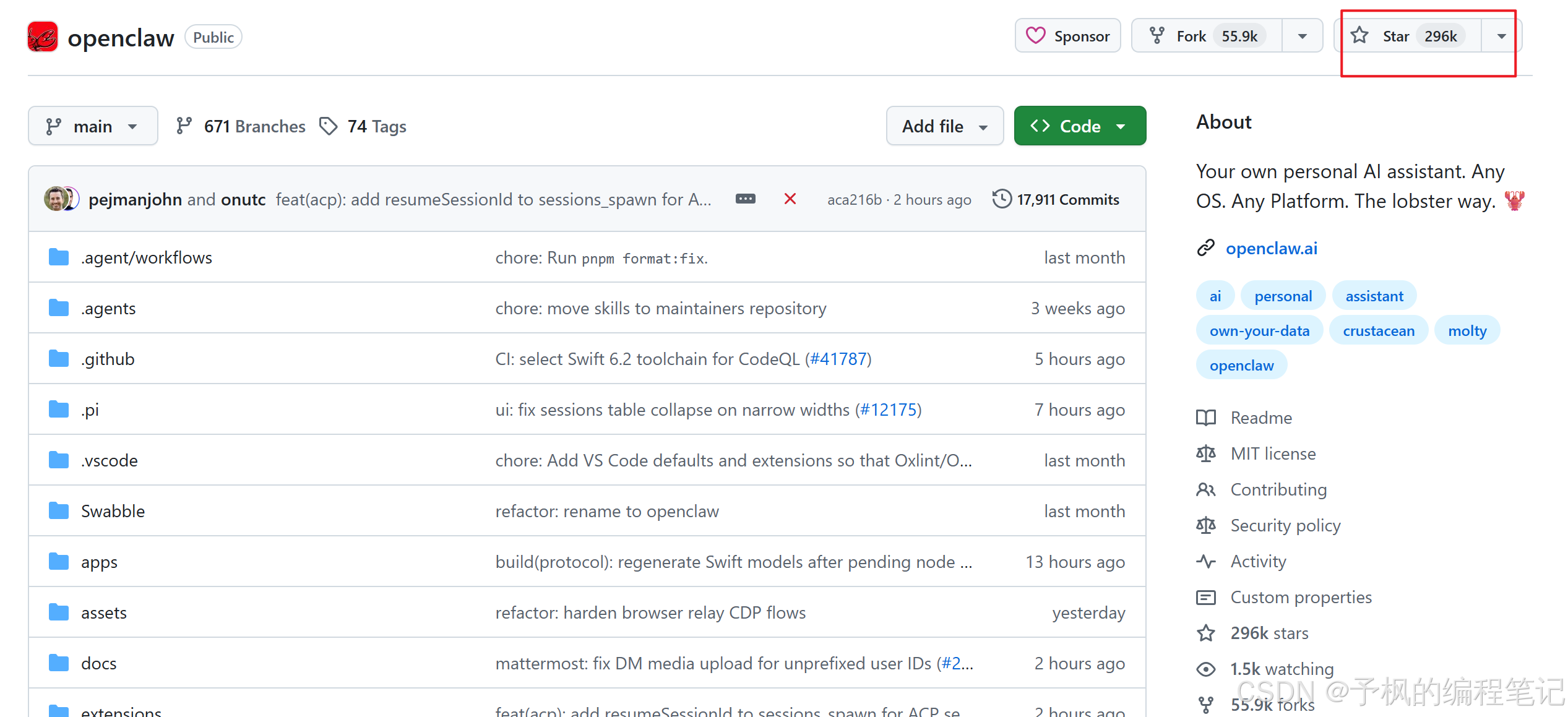Open the .github folder
Viewport: 1568px width, 717px height.
tap(108, 359)
